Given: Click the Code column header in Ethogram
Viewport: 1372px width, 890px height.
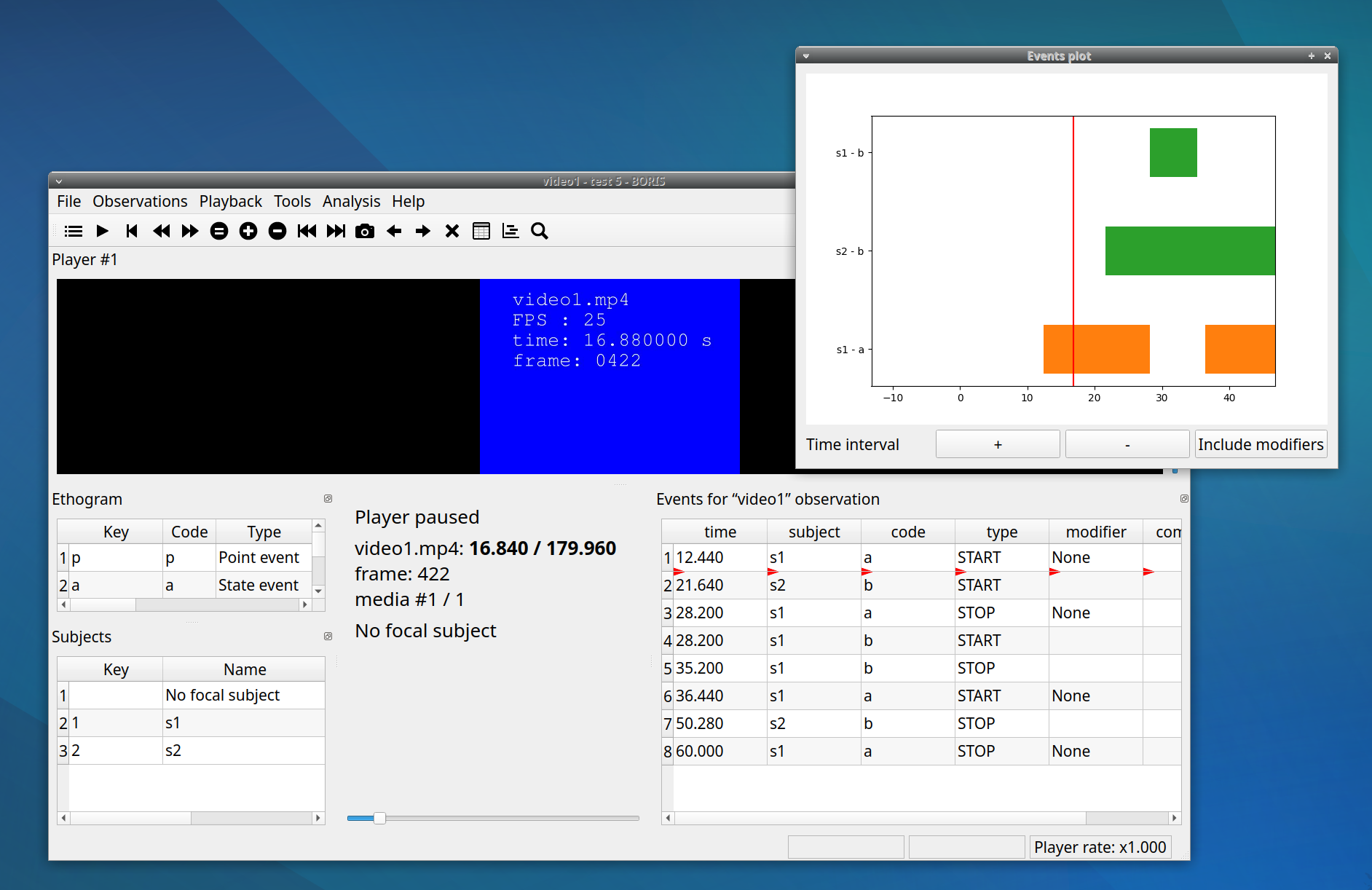Looking at the screenshot, I should pos(189,532).
